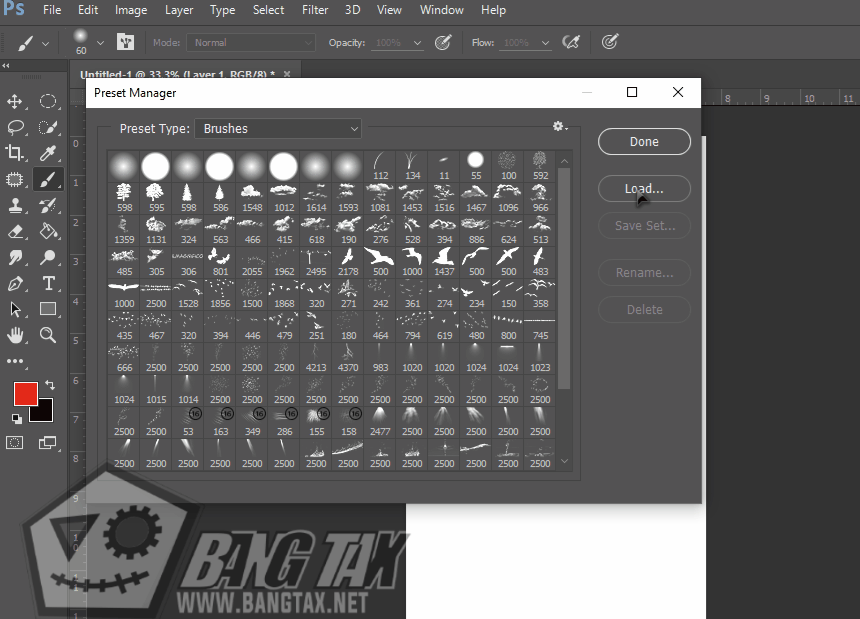860x619 pixels.
Task: Select the bird brush preset 2178
Action: click(348, 262)
